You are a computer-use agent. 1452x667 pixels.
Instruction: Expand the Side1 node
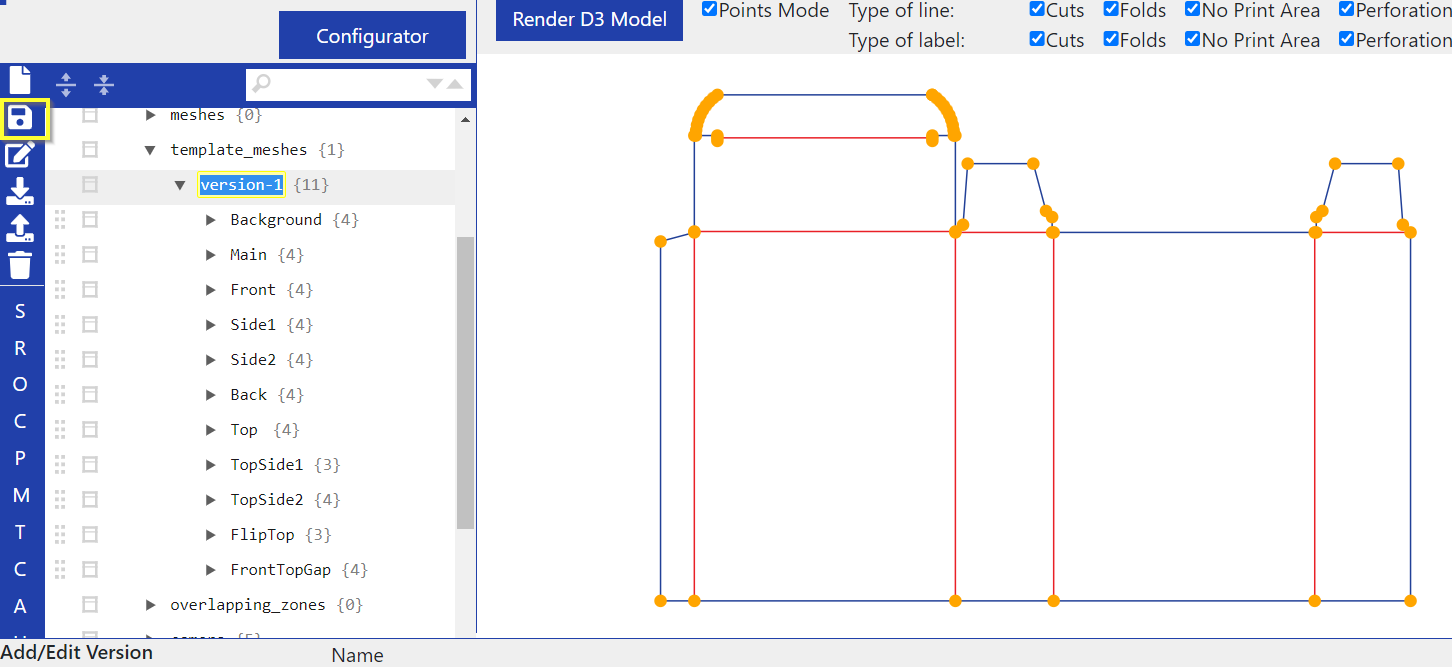click(211, 325)
